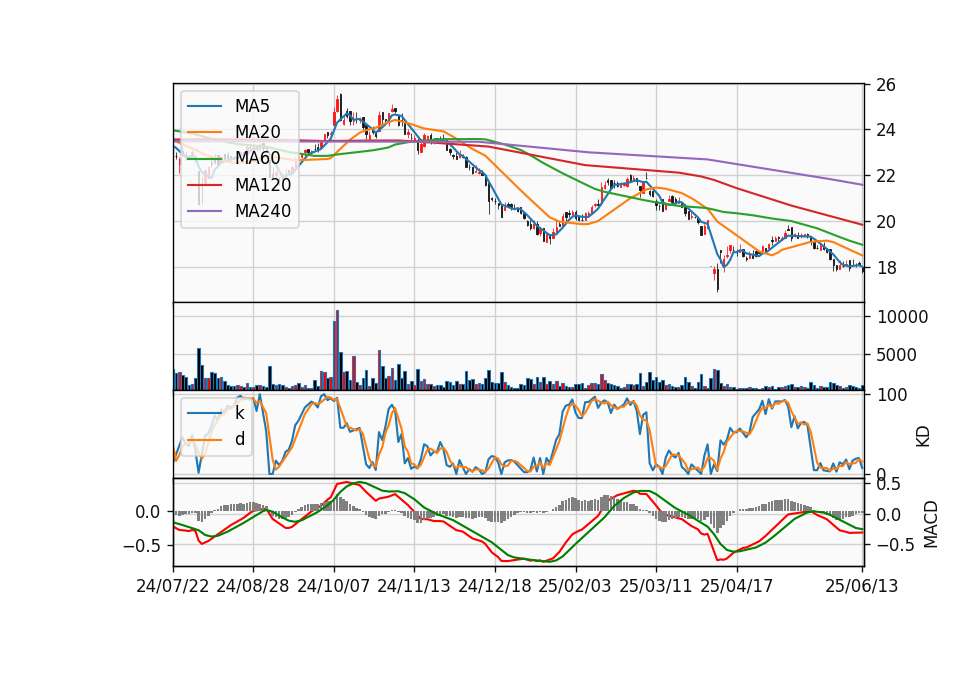The width and height of the screenshot is (960, 690).
Task: Click the price axis value 26
Action: pyautogui.click(x=885, y=85)
